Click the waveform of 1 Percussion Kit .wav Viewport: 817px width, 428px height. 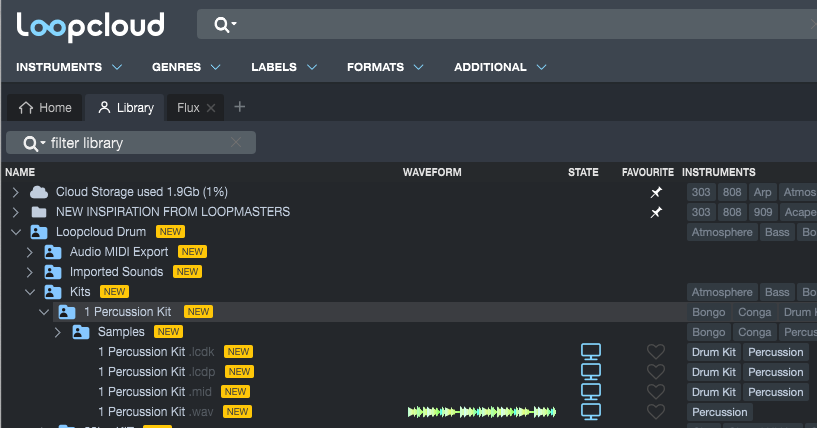482,412
